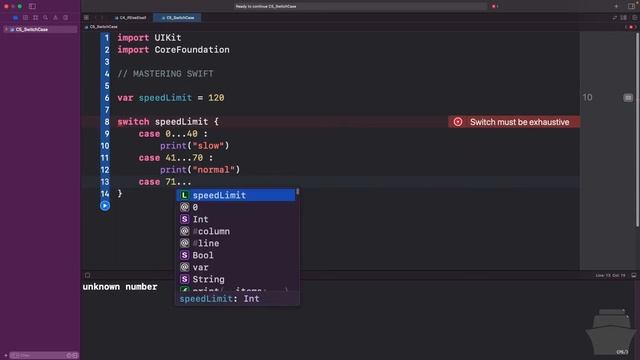This screenshot has width=640, height=360.
Task: Click line number 8 in the gutter
Action: [107, 122]
